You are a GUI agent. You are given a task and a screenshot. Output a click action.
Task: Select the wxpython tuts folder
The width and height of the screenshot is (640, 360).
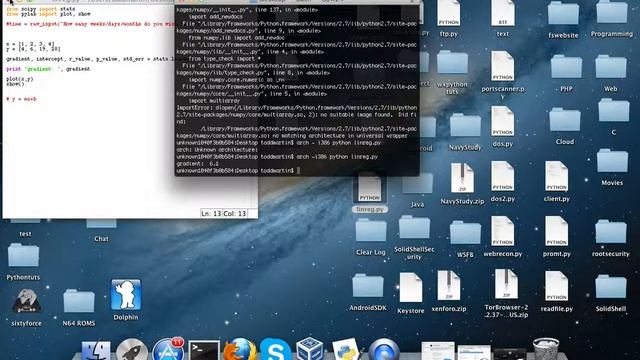452,63
